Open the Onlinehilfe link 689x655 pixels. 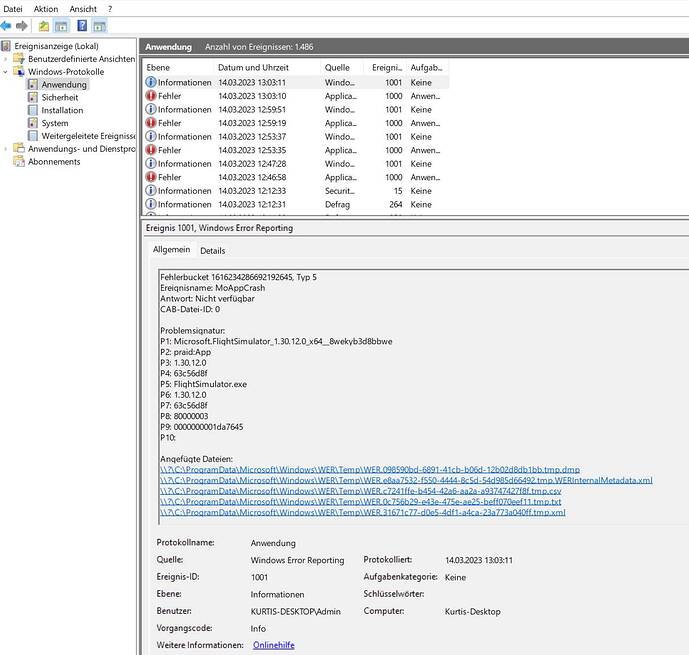click(274, 645)
